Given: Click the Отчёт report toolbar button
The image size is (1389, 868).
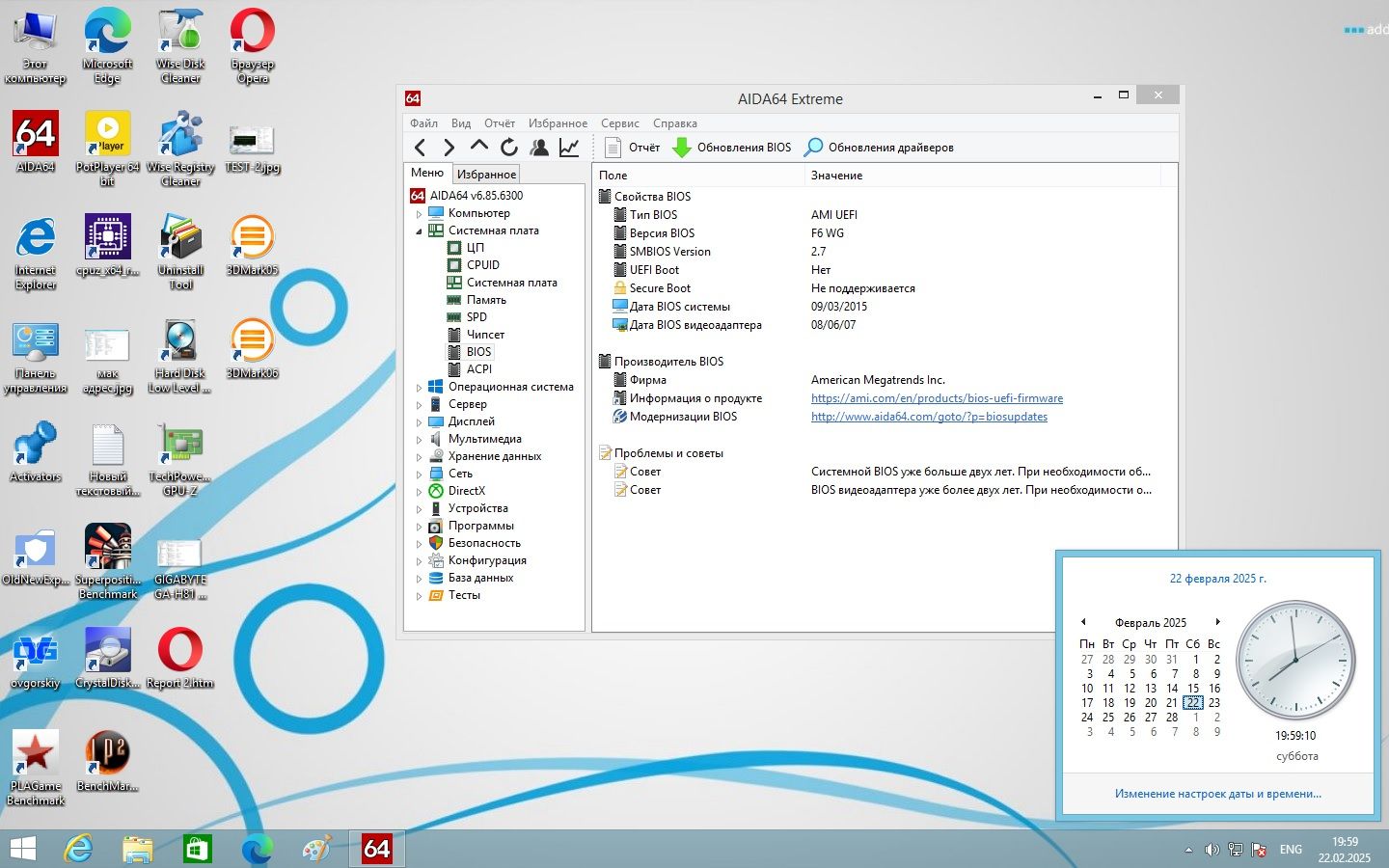Looking at the screenshot, I should [x=633, y=148].
